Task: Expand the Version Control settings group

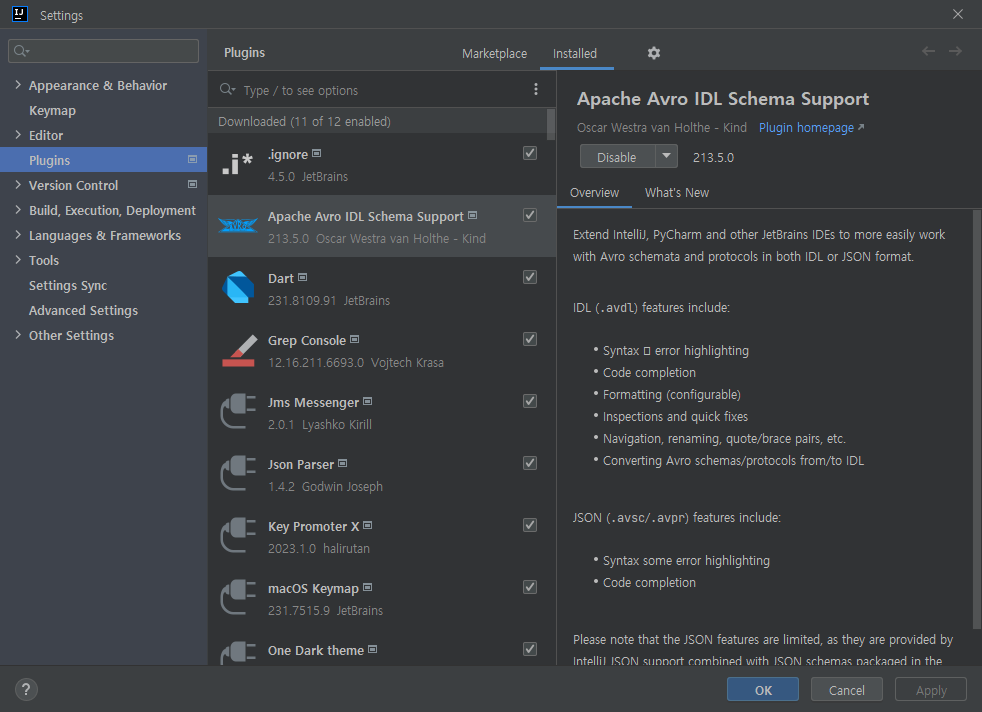Action: (x=18, y=185)
